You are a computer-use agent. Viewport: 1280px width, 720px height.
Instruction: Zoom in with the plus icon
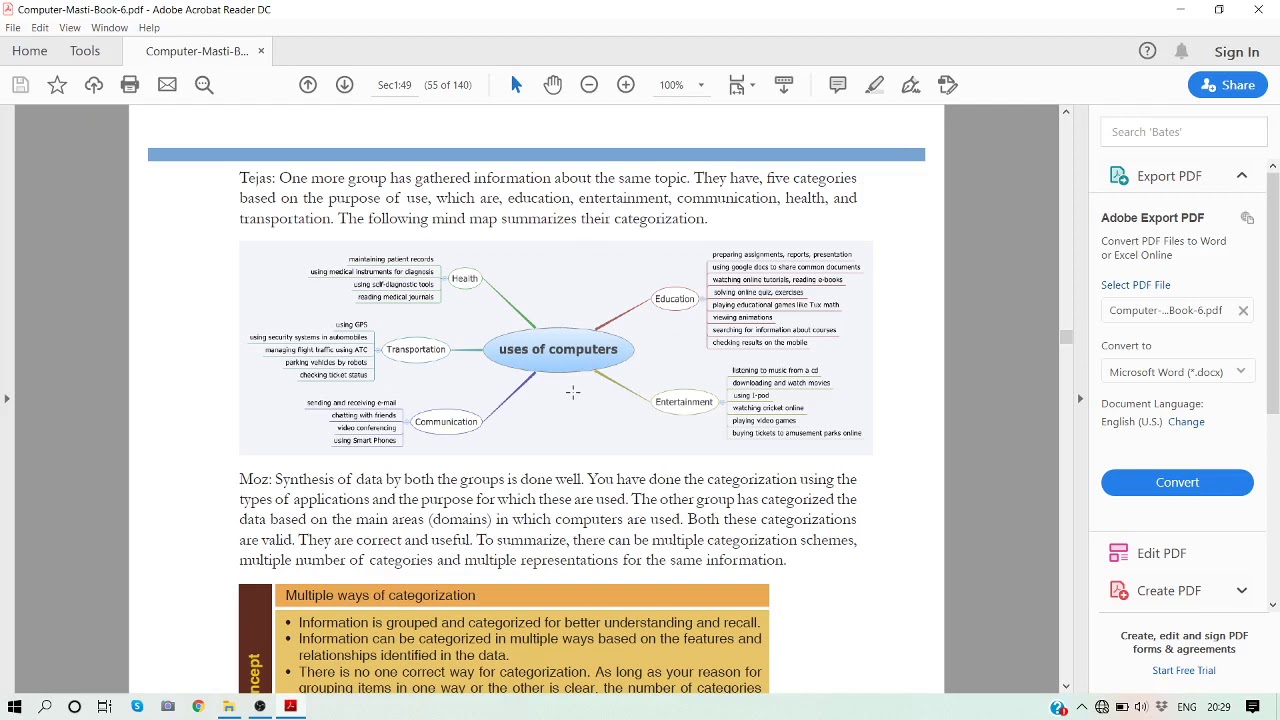(626, 85)
